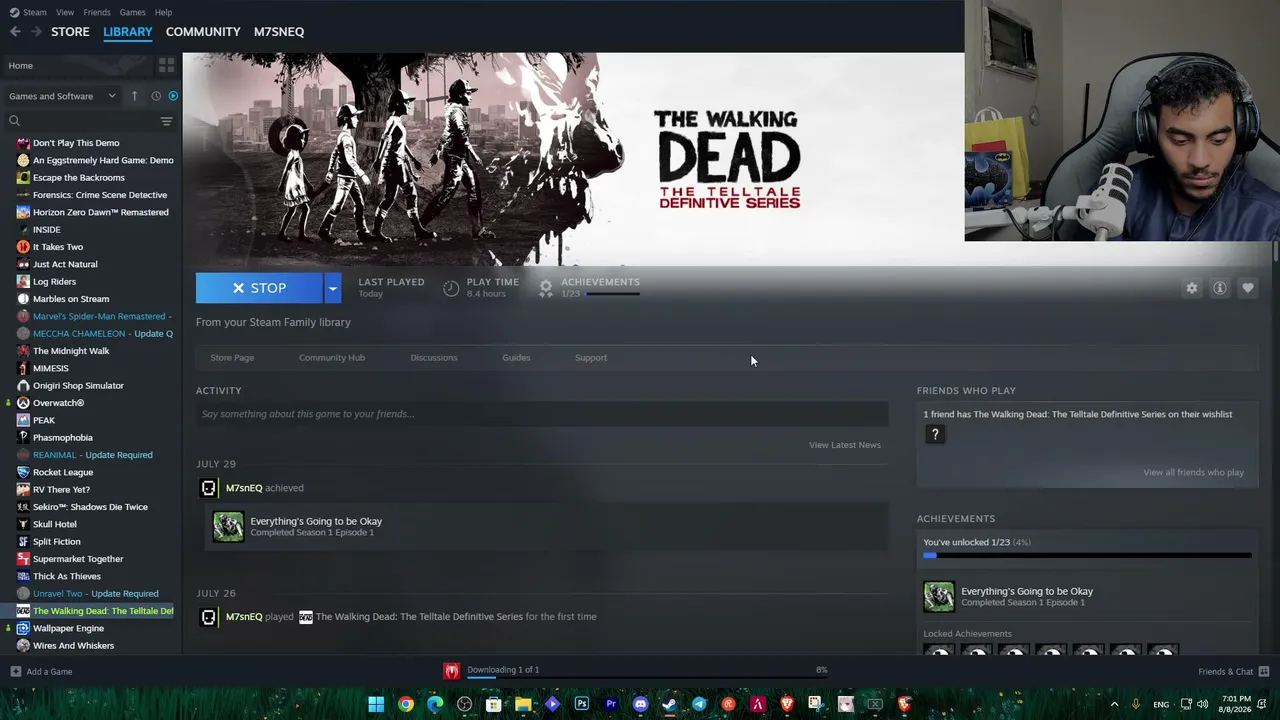The width and height of the screenshot is (1280, 720).
Task: Click the Windows Start button
Action: pyautogui.click(x=376, y=704)
